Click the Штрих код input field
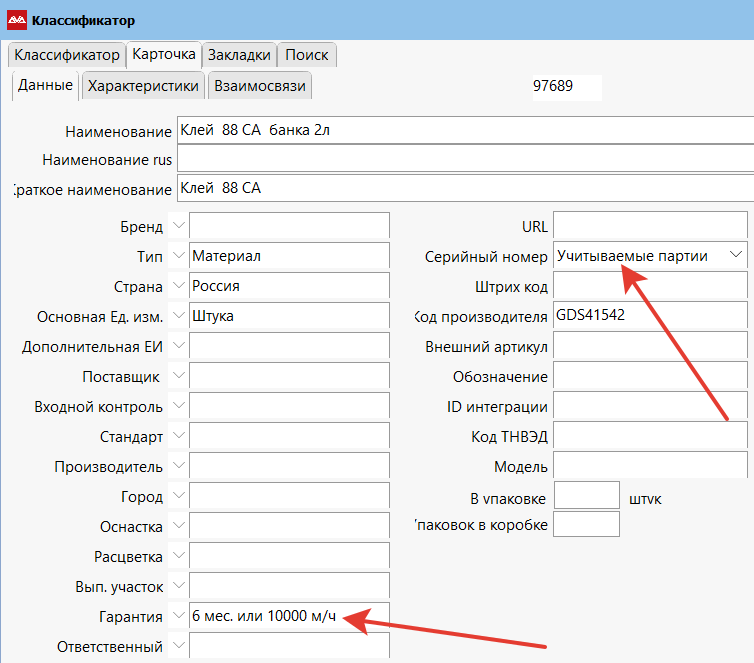Viewport: 754px width, 663px height. 650,287
